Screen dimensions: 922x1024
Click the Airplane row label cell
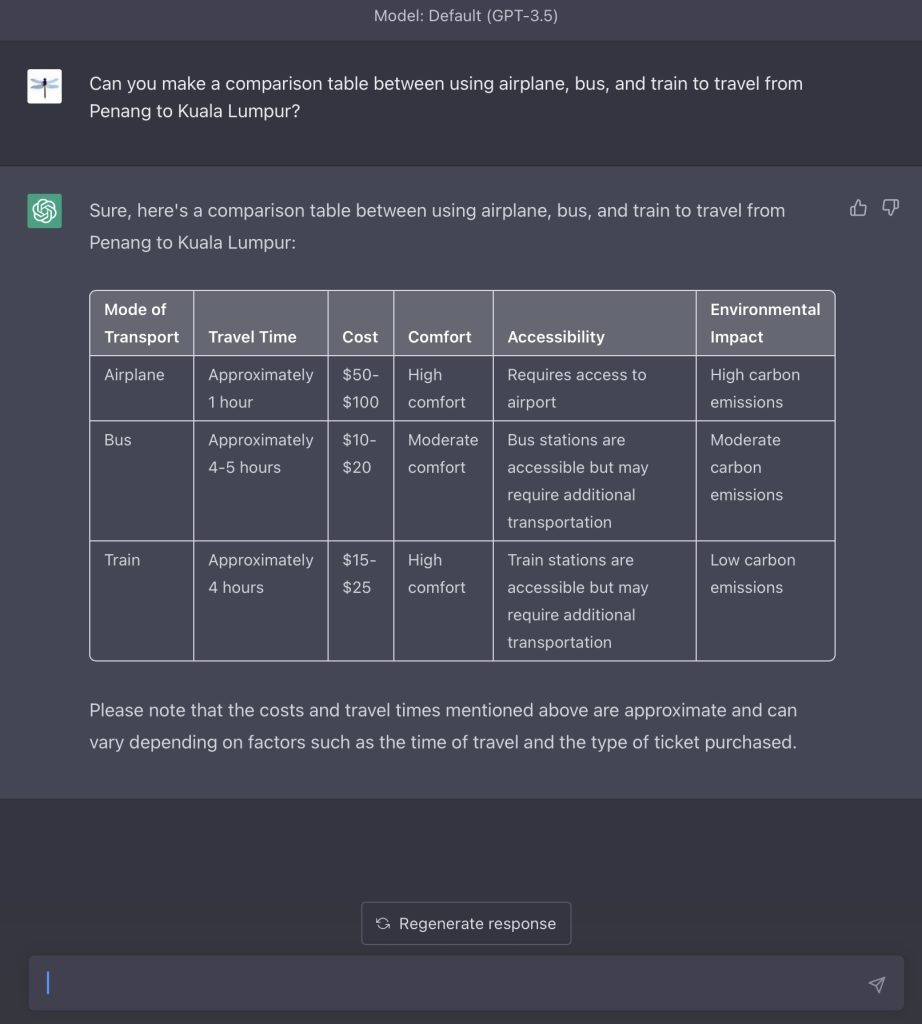[142, 388]
